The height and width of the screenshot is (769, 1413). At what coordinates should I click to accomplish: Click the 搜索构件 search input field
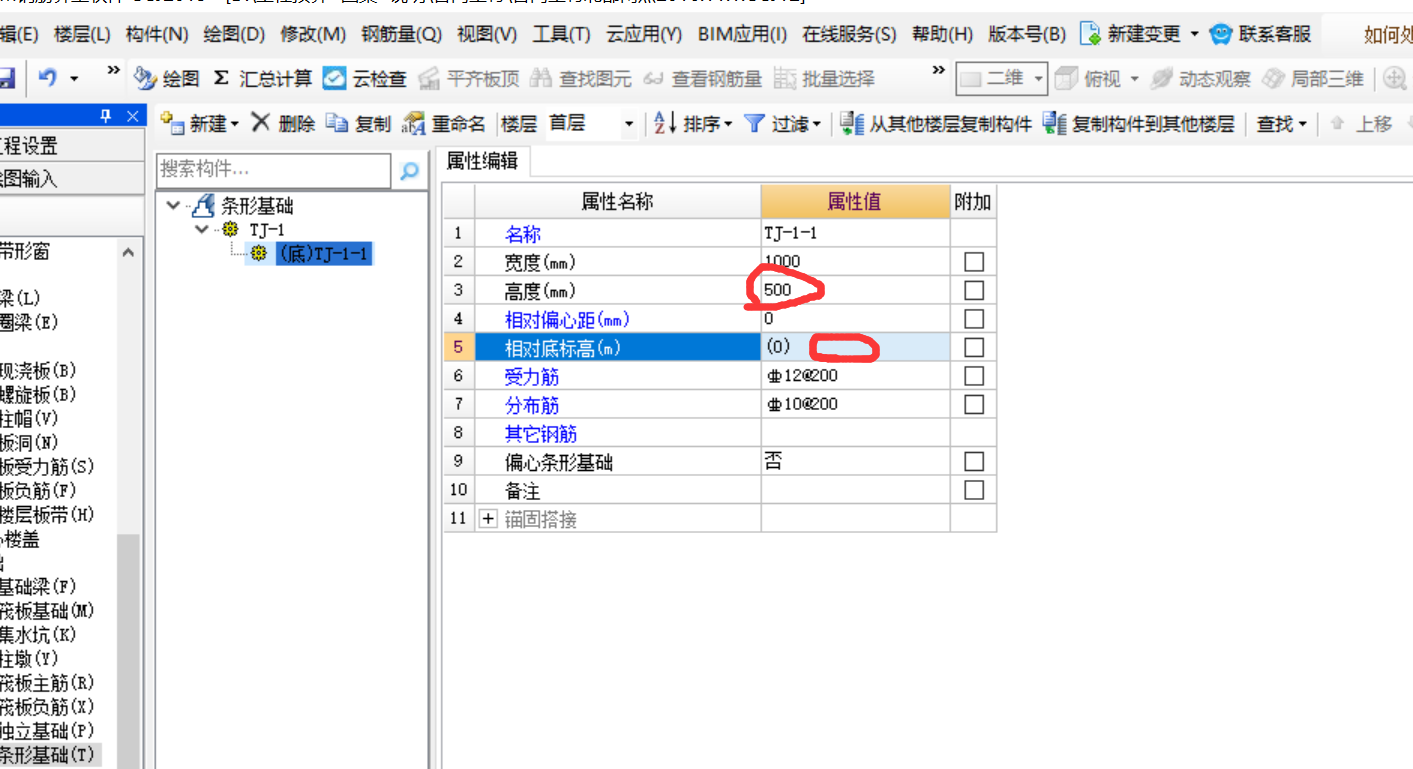coord(273,171)
